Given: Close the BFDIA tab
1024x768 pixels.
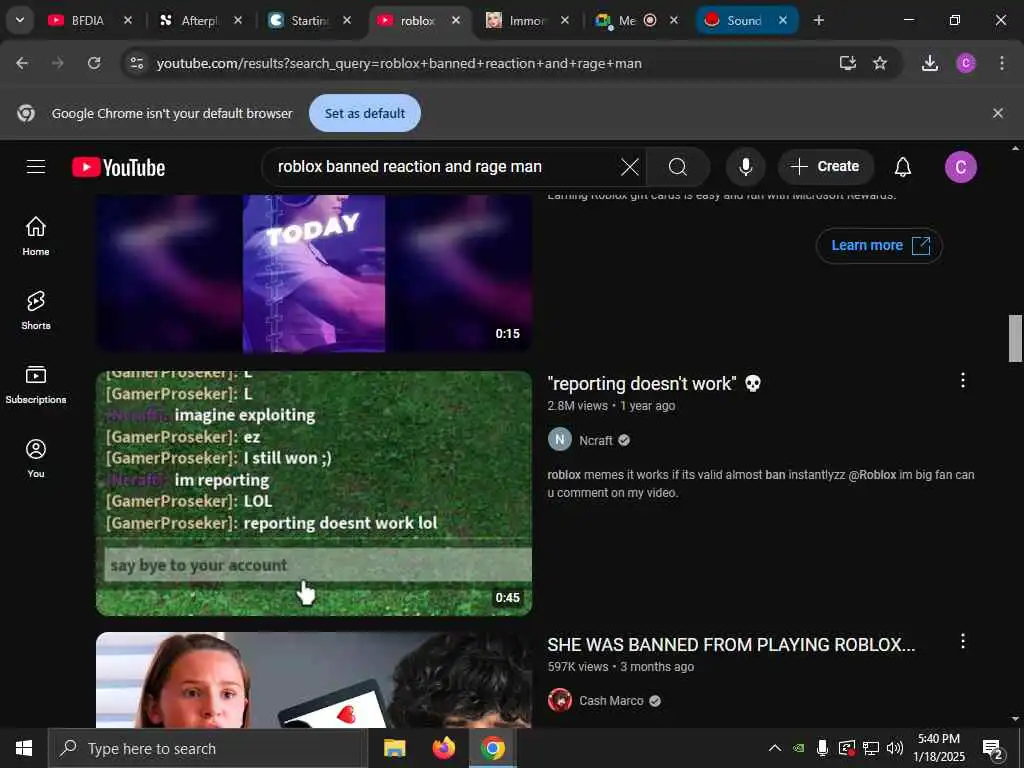Looking at the screenshot, I should coord(128,20).
